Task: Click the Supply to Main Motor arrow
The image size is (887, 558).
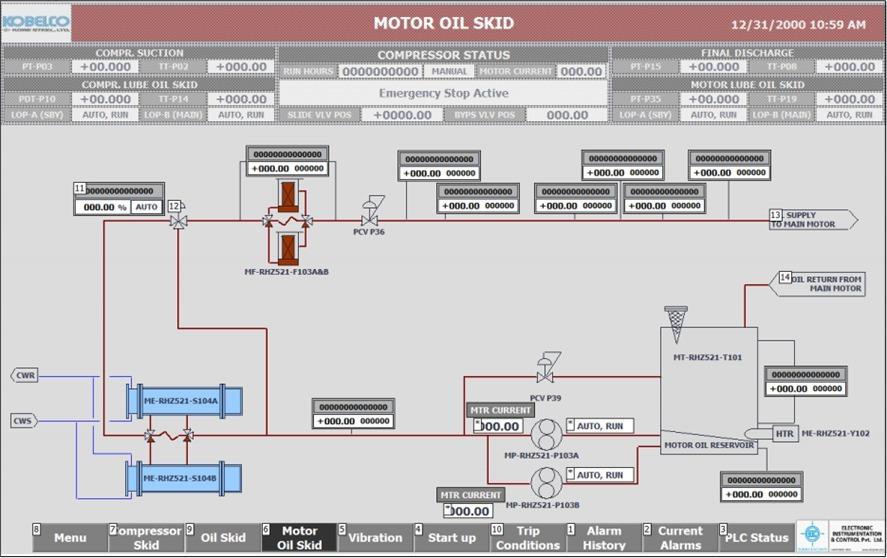Action: pyautogui.click(x=812, y=220)
